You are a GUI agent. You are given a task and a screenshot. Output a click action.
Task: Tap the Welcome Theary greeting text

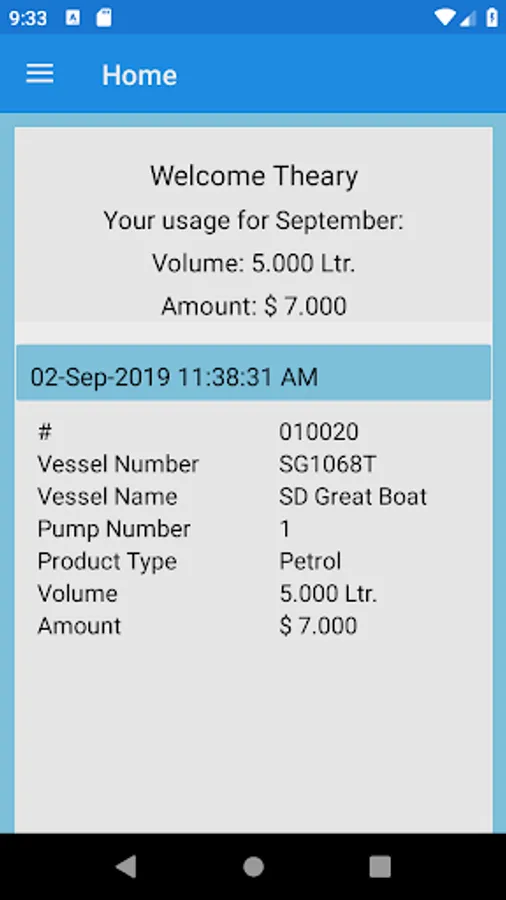click(254, 176)
